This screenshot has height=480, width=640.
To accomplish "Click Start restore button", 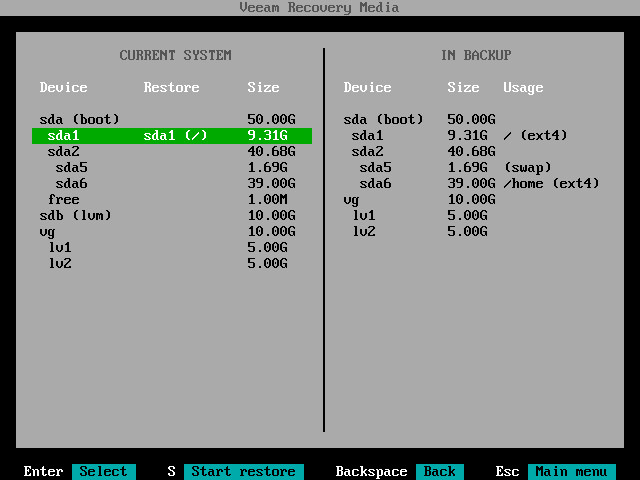I will click(x=244, y=471).
